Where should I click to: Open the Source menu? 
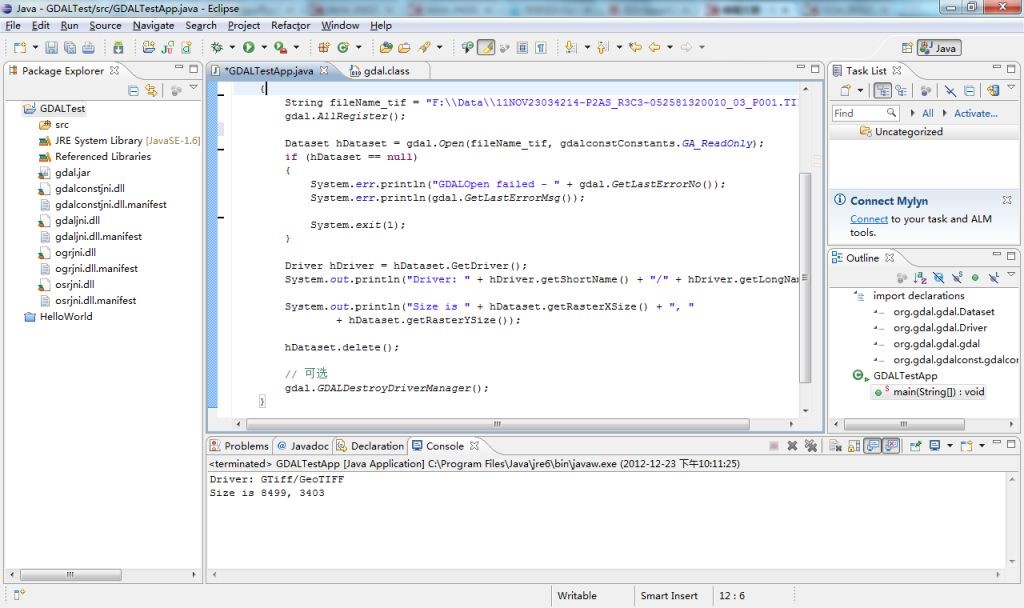point(105,25)
